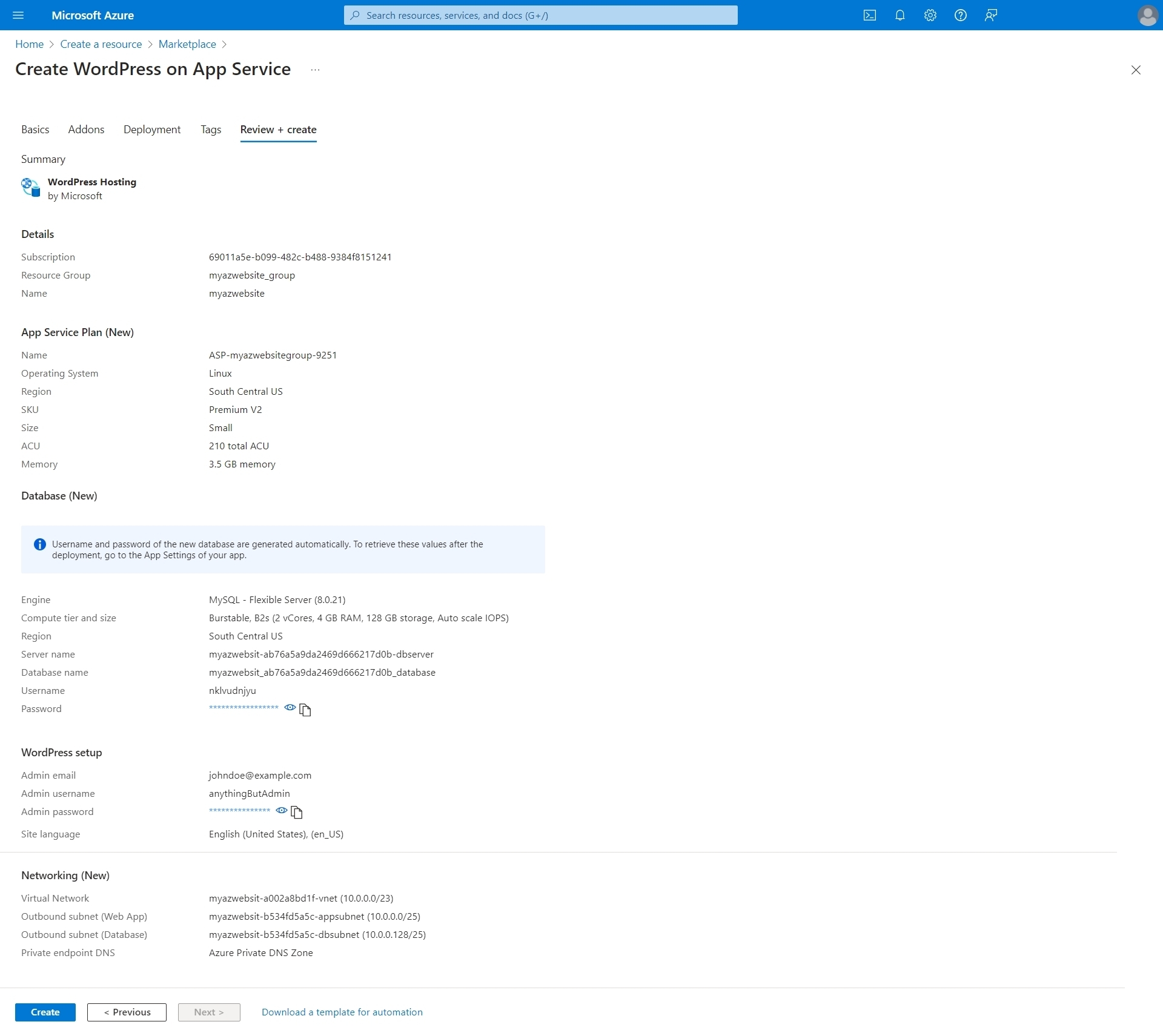Switch to the Addons tab
Image resolution: width=1163 pixels, height=1036 pixels.
coord(86,130)
